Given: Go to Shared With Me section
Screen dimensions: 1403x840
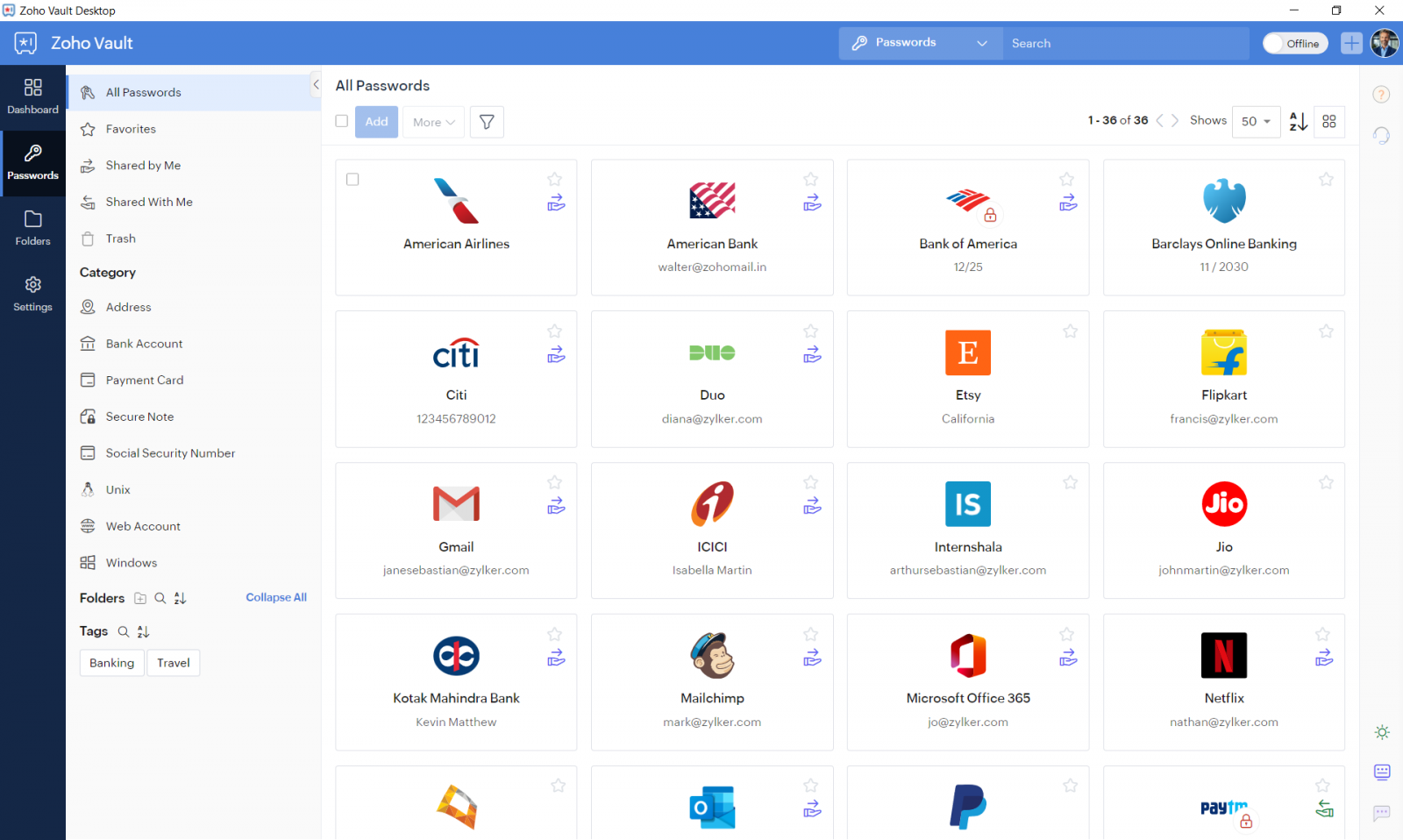Looking at the screenshot, I should pos(148,202).
